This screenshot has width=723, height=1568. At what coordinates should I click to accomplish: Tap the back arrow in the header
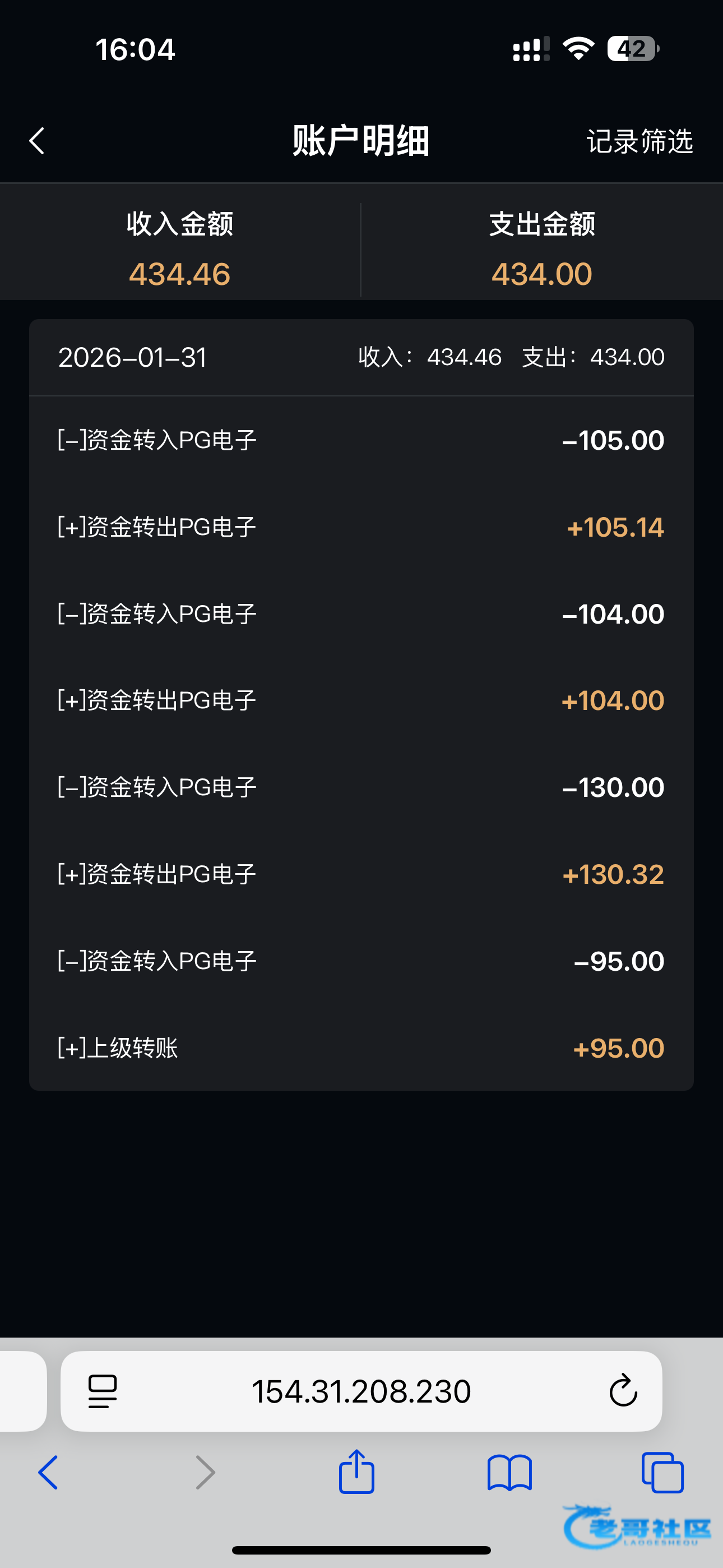coord(37,141)
